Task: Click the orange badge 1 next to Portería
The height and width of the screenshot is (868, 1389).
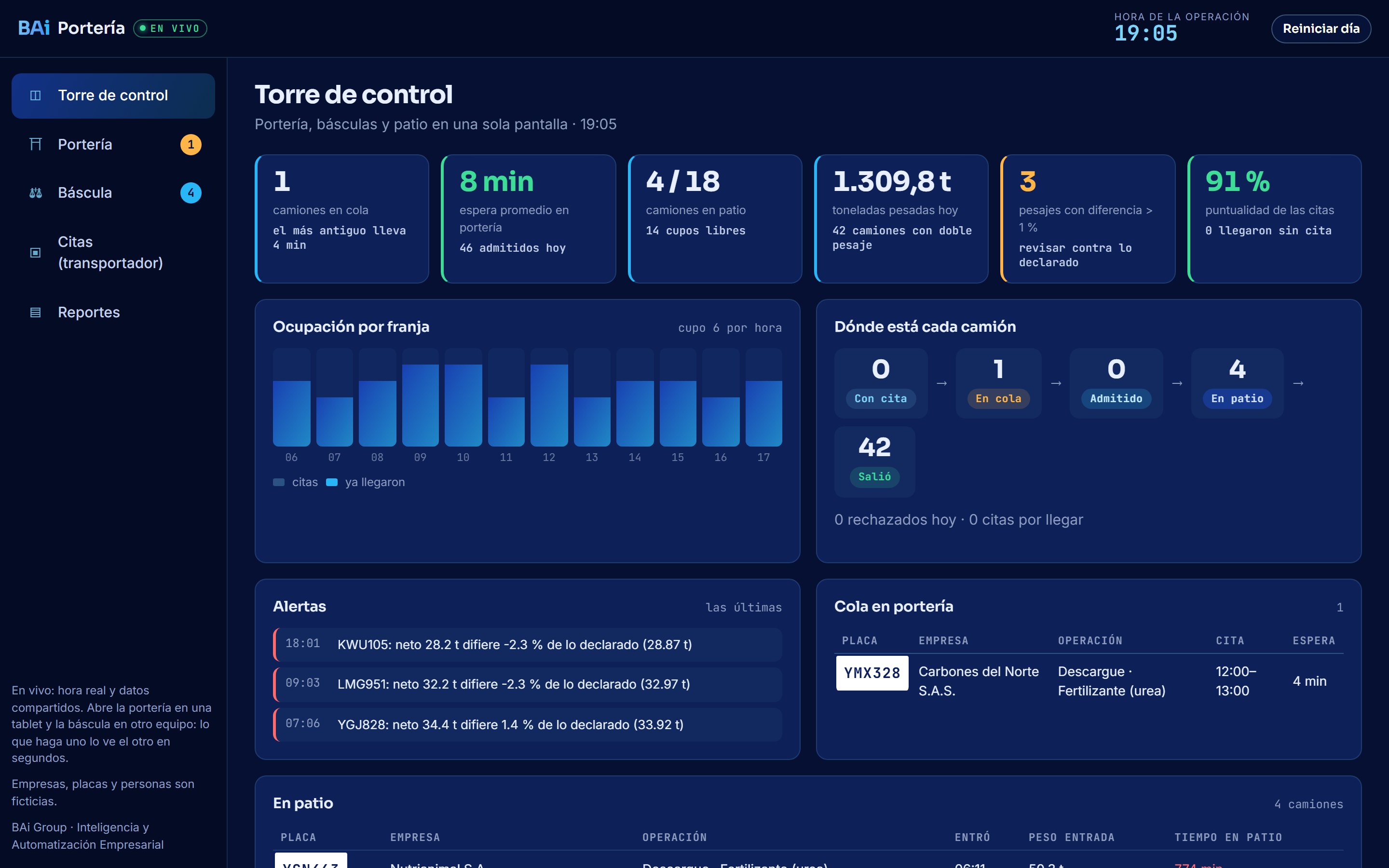Action: (x=191, y=145)
